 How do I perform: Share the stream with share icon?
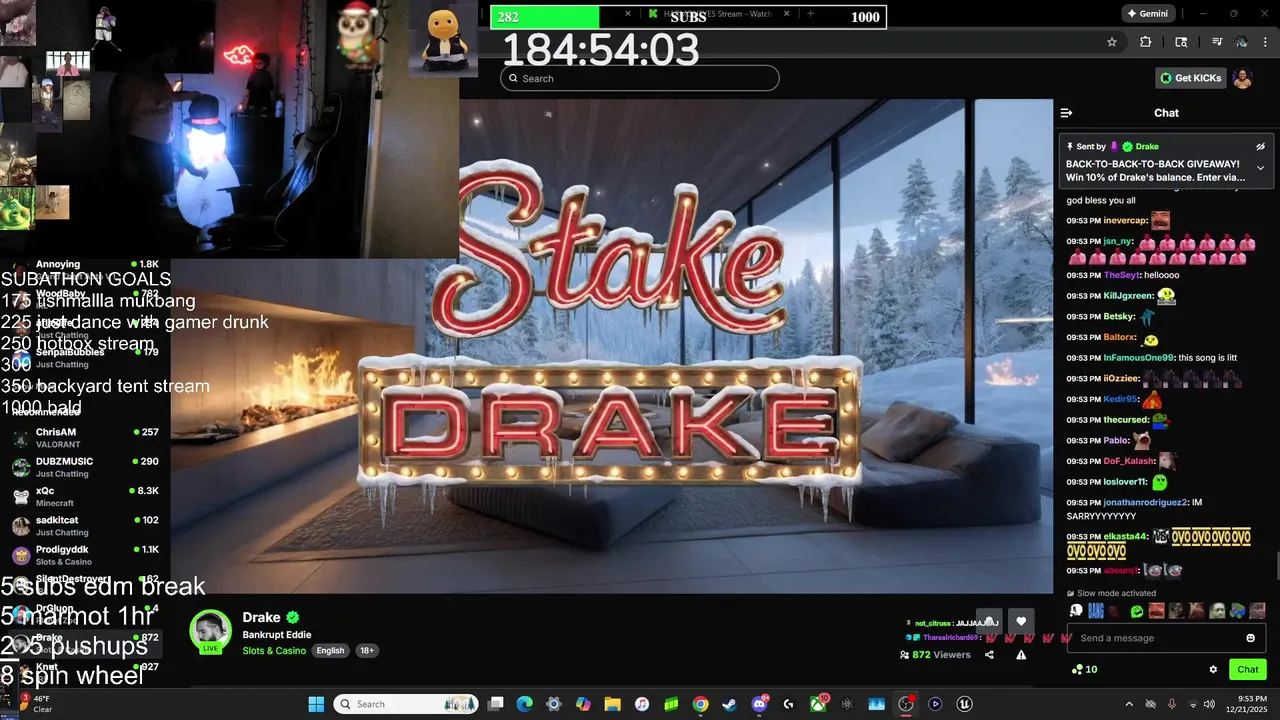(989, 655)
